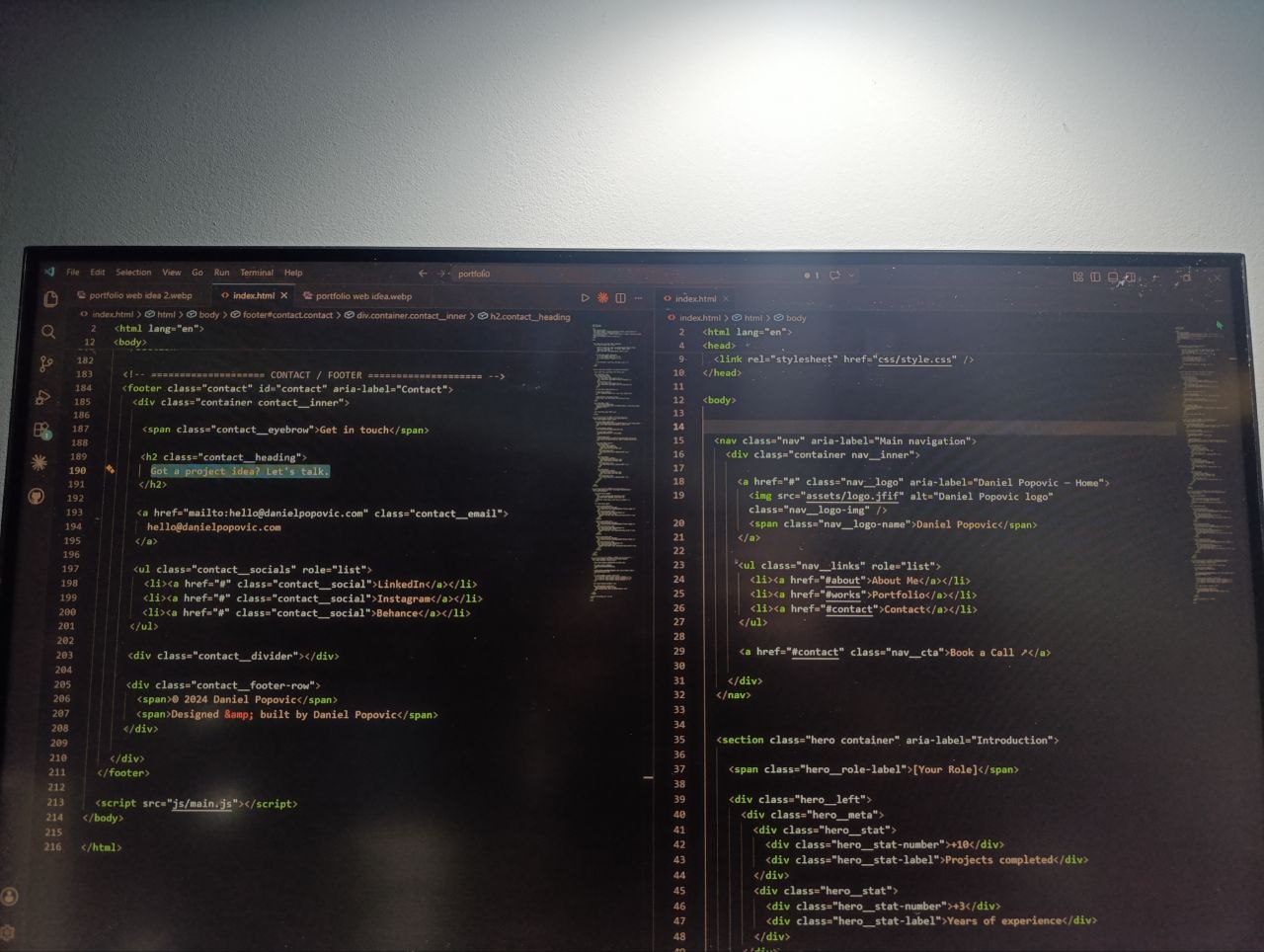Click the left editor minimap
The image size is (1264, 952).
coord(616,462)
